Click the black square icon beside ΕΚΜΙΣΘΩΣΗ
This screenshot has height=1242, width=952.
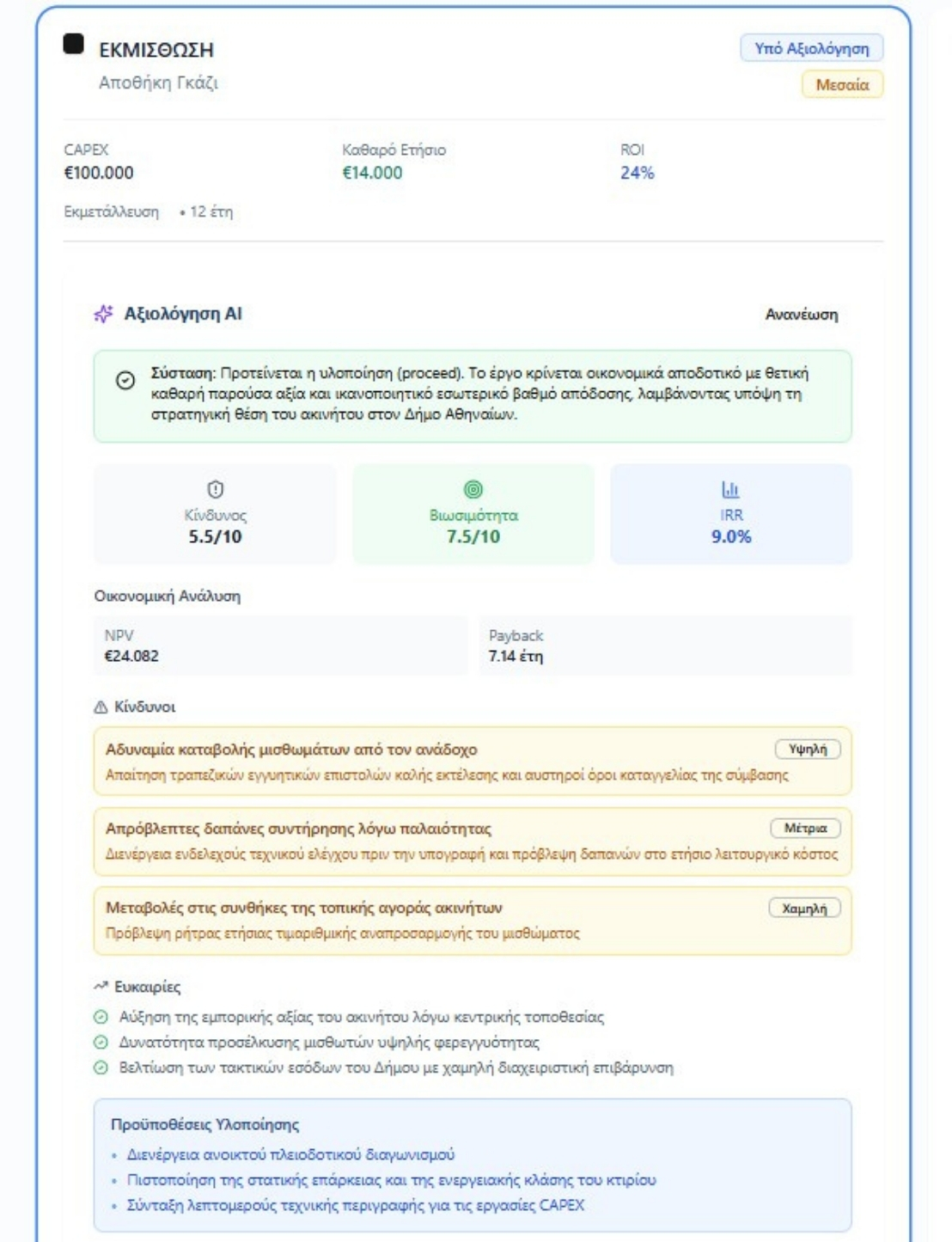coord(74,44)
